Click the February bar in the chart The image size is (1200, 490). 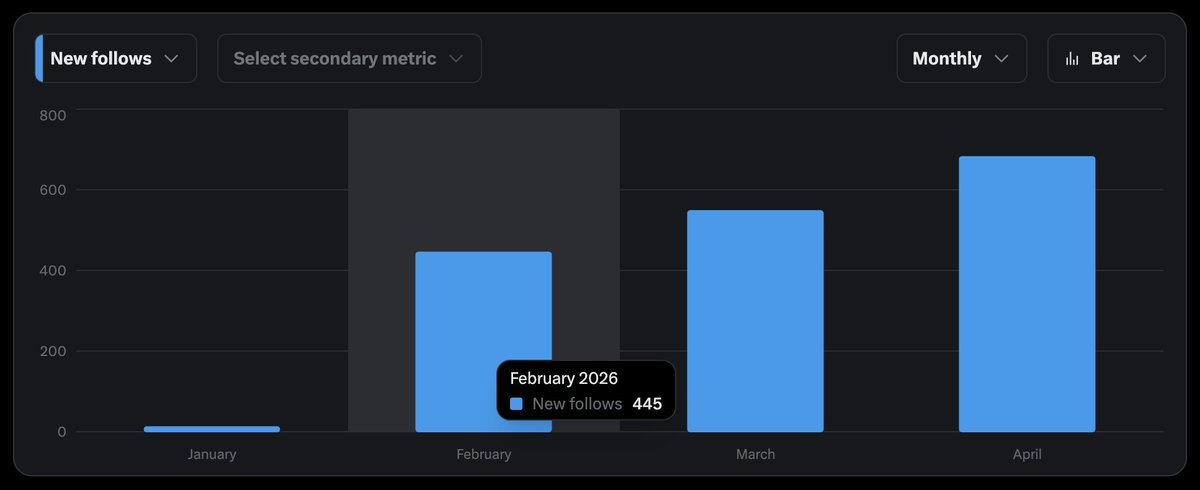(x=484, y=342)
